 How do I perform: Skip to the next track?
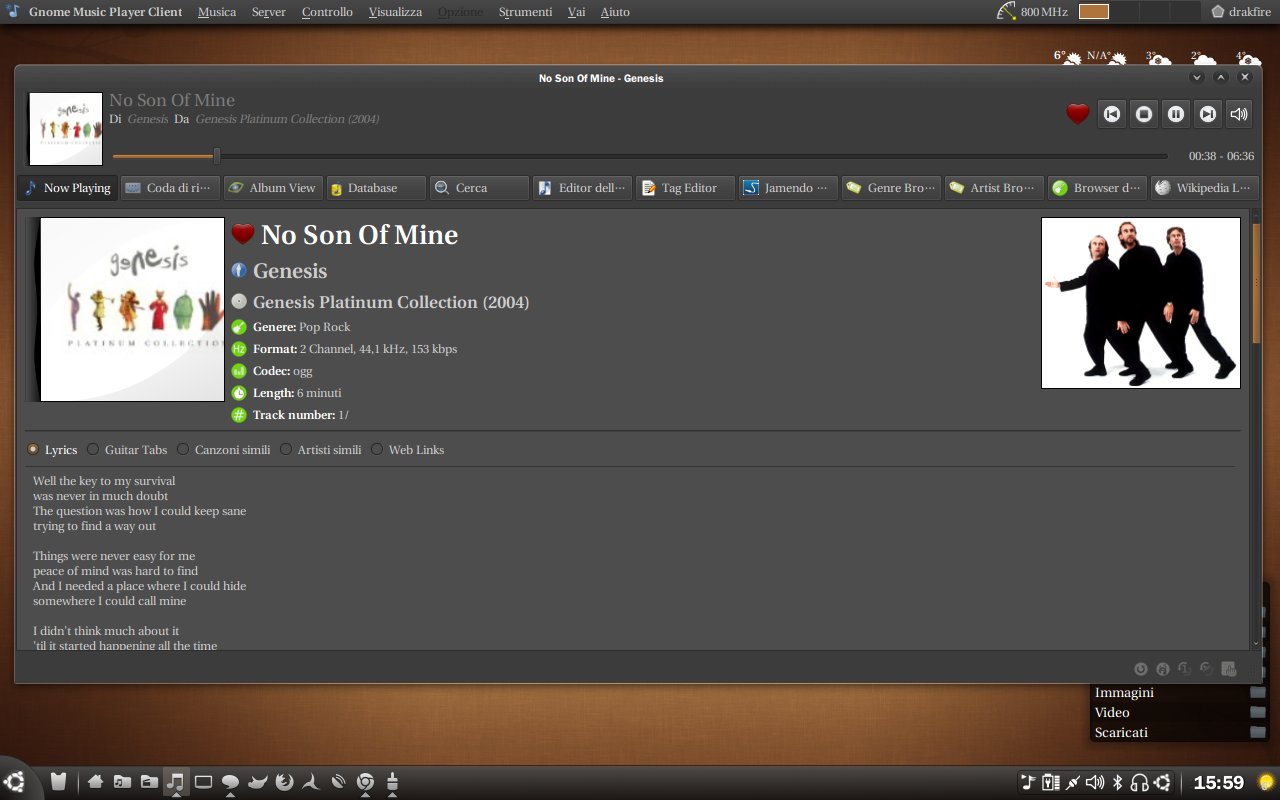pos(1208,114)
